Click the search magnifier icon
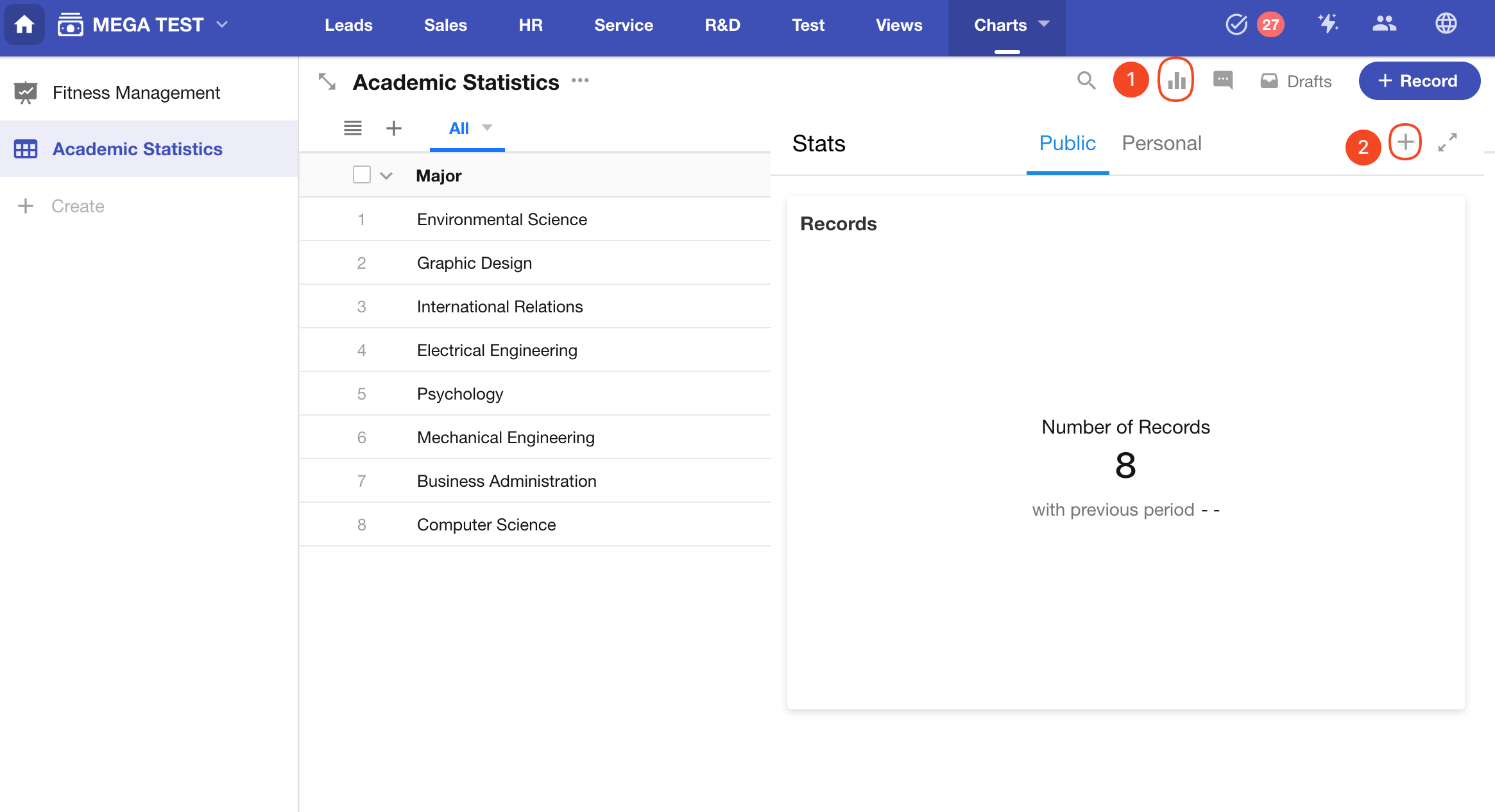The image size is (1495, 812). [1086, 81]
